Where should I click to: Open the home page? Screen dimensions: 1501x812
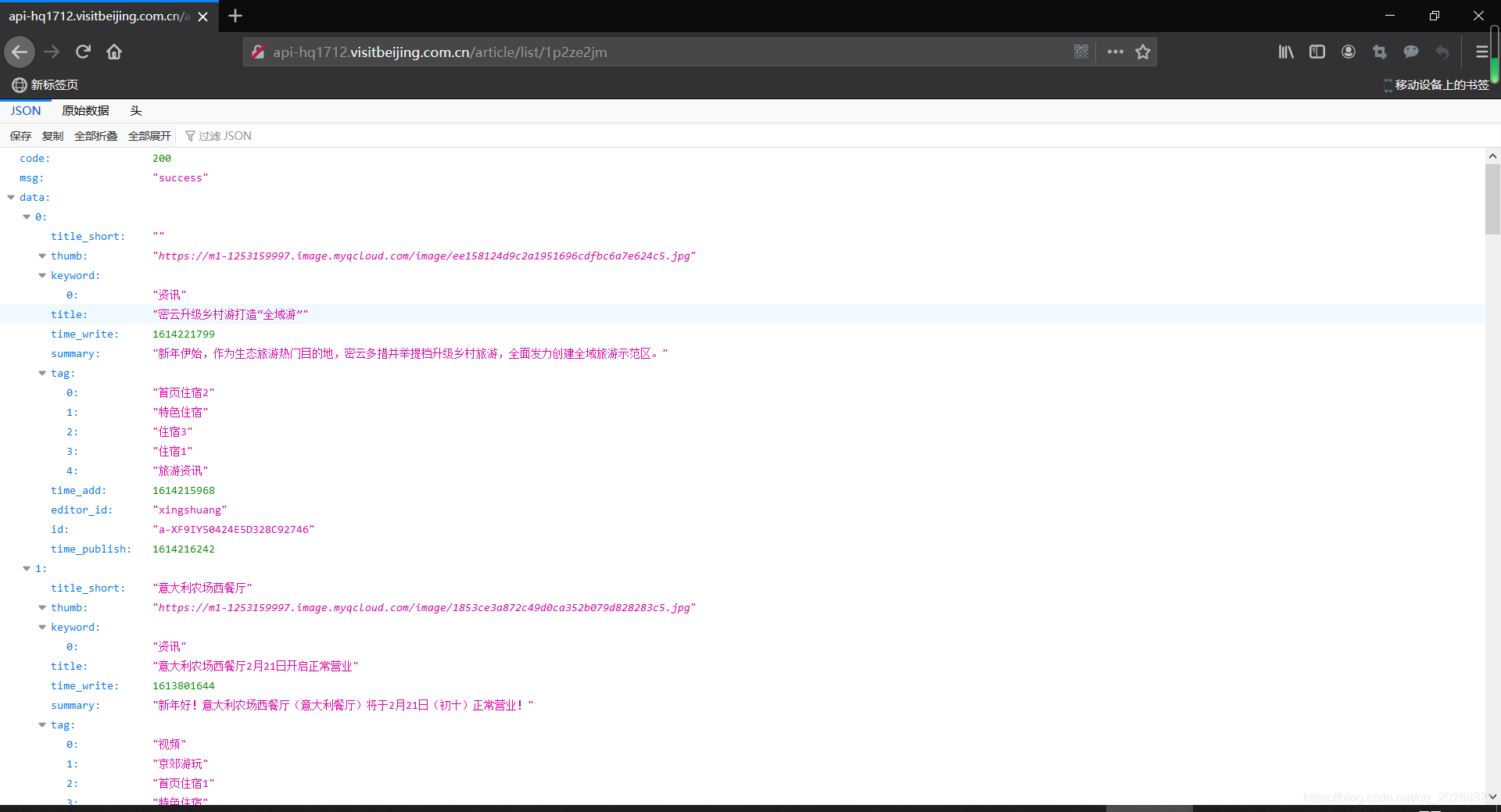coord(114,52)
